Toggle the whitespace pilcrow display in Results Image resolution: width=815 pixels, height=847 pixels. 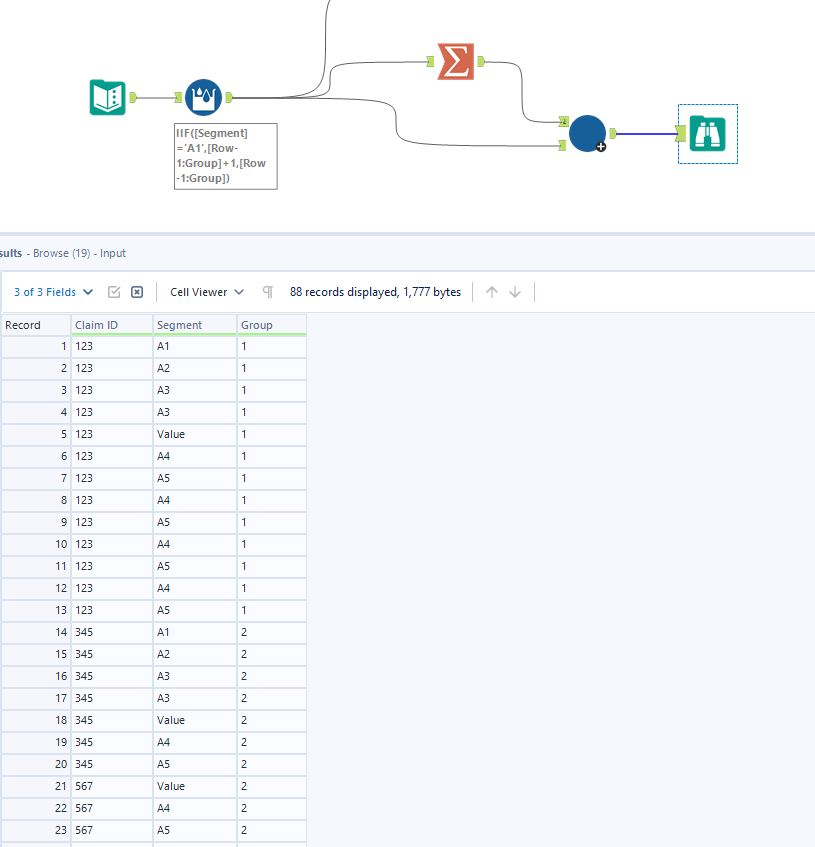[x=266, y=292]
